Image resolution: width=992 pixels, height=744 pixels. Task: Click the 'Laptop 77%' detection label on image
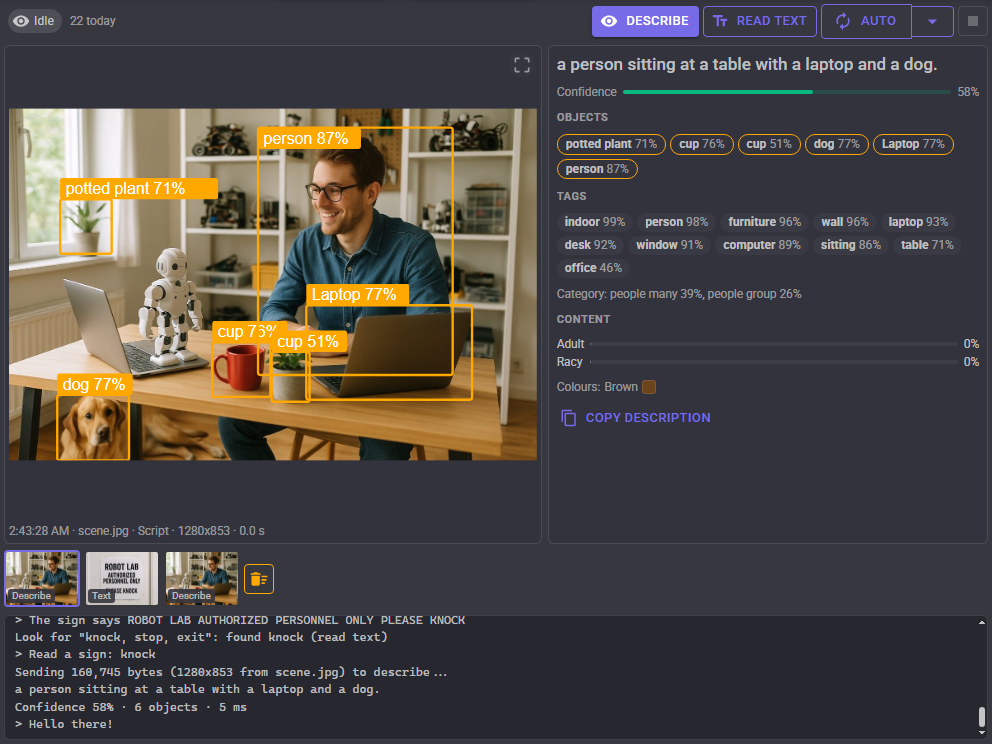click(357, 294)
